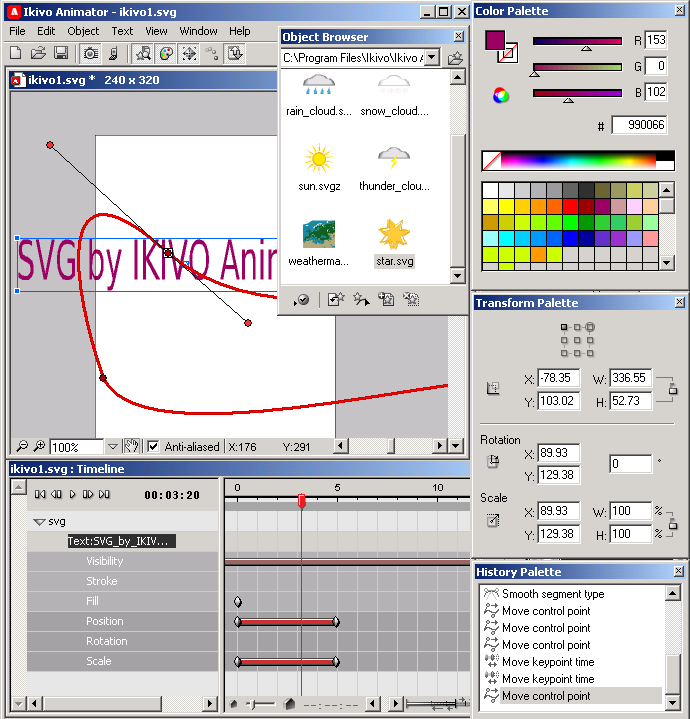Open the Help menu
Screen dimensions: 690x719
click(x=239, y=31)
